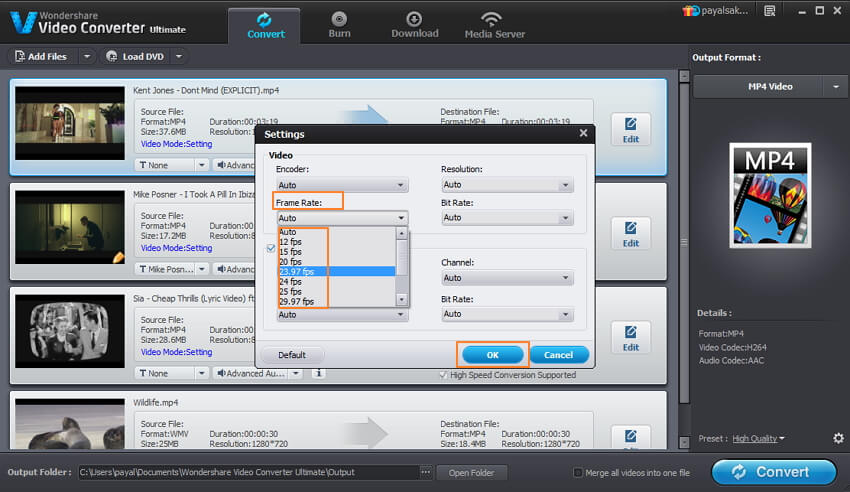
Task: Choose 25 fps from frame rate list
Action: [x=337, y=292]
